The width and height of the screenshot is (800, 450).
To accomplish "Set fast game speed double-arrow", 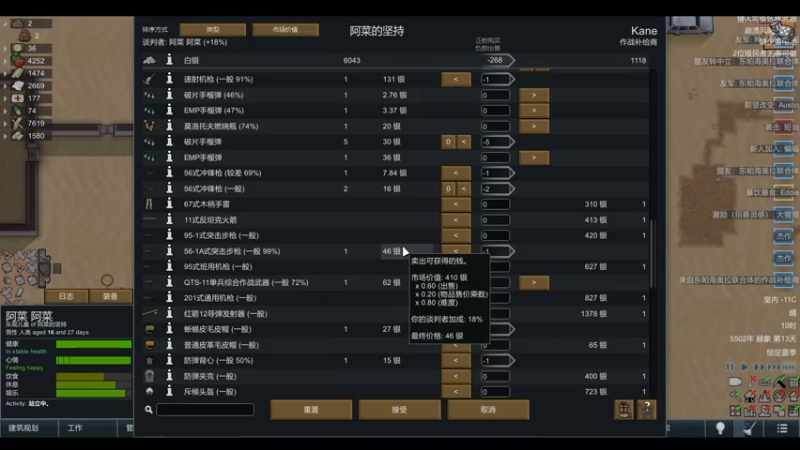I will click(x=759, y=367).
